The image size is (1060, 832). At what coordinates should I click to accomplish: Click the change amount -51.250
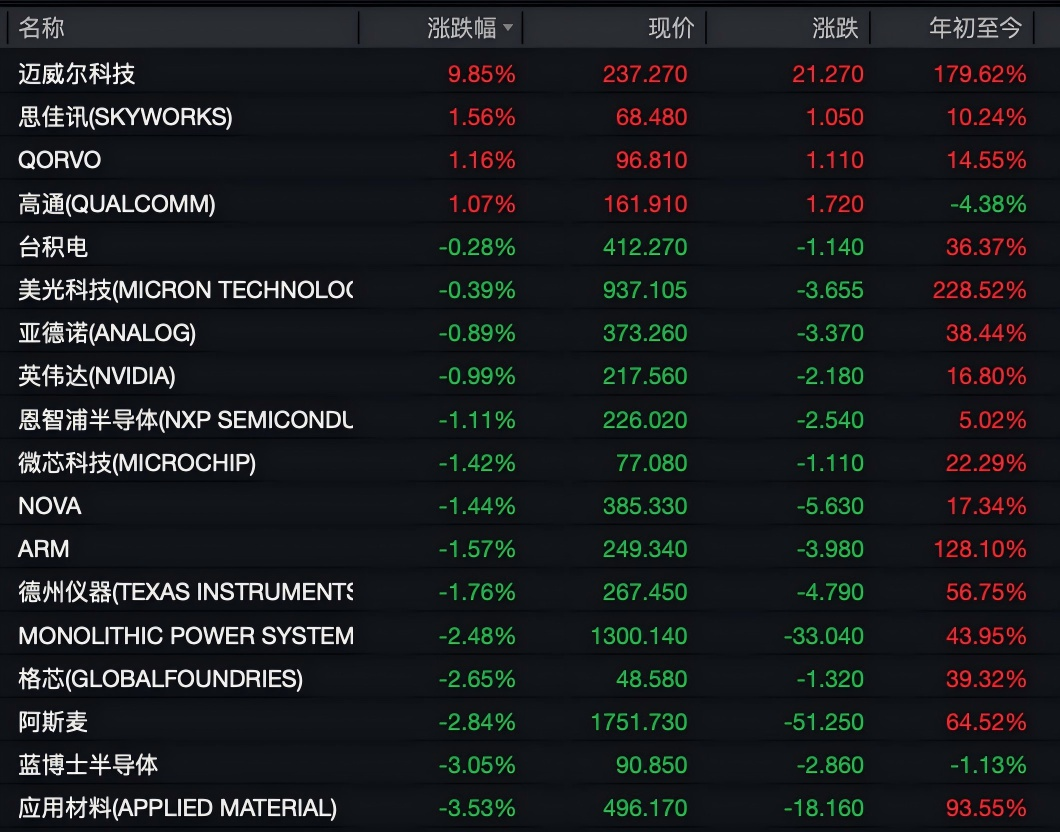coord(824,722)
